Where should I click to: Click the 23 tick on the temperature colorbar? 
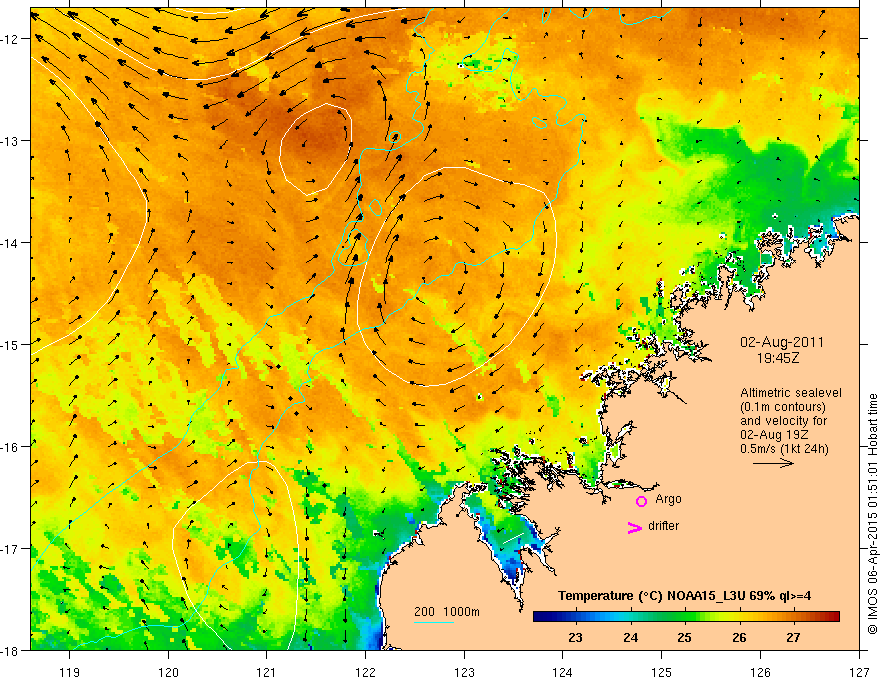[x=575, y=637]
